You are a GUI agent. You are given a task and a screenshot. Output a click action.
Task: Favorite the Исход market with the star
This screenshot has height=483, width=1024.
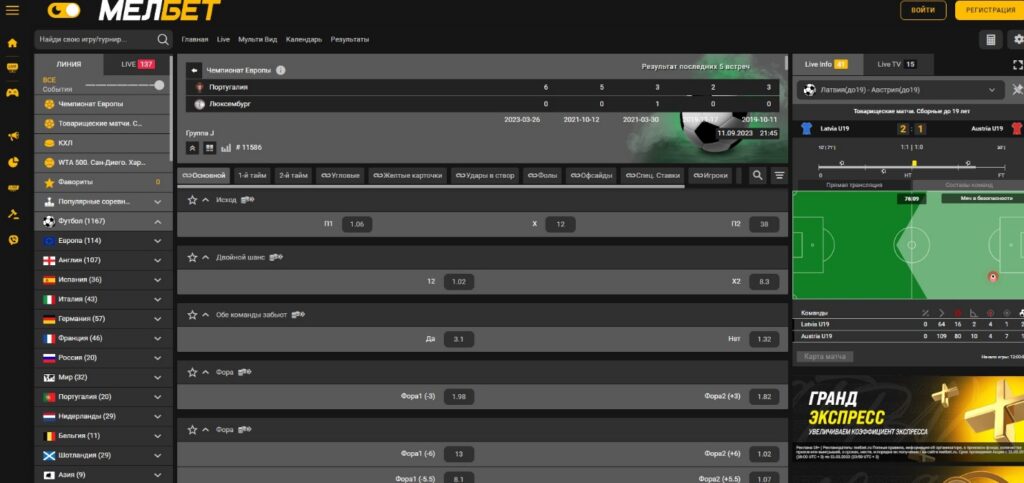[x=192, y=200]
